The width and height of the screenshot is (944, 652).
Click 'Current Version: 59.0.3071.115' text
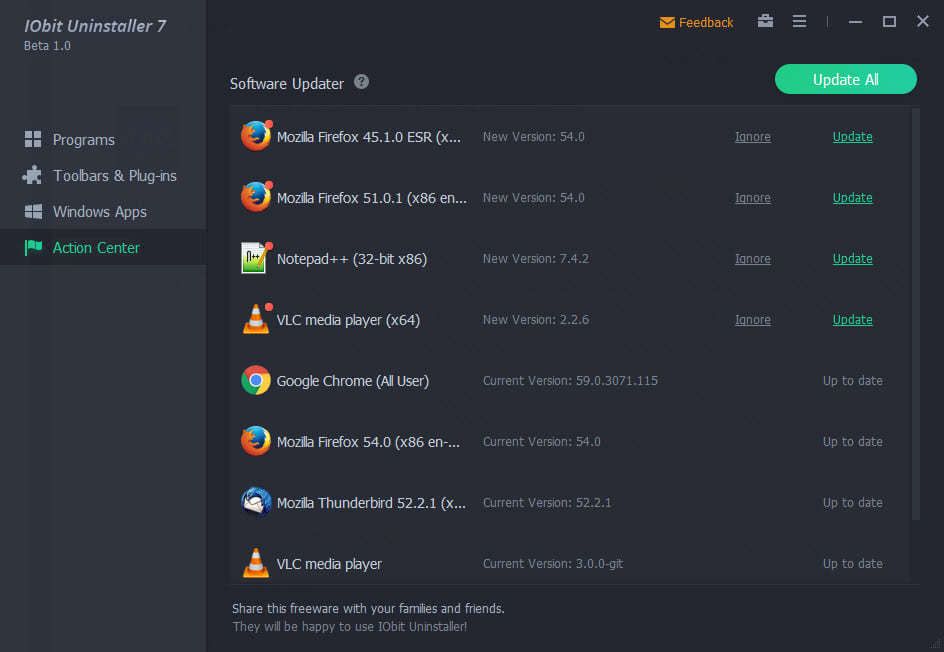(570, 380)
